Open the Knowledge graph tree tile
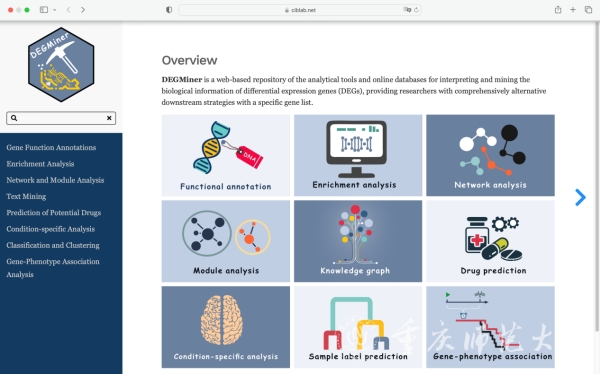 click(x=358, y=241)
